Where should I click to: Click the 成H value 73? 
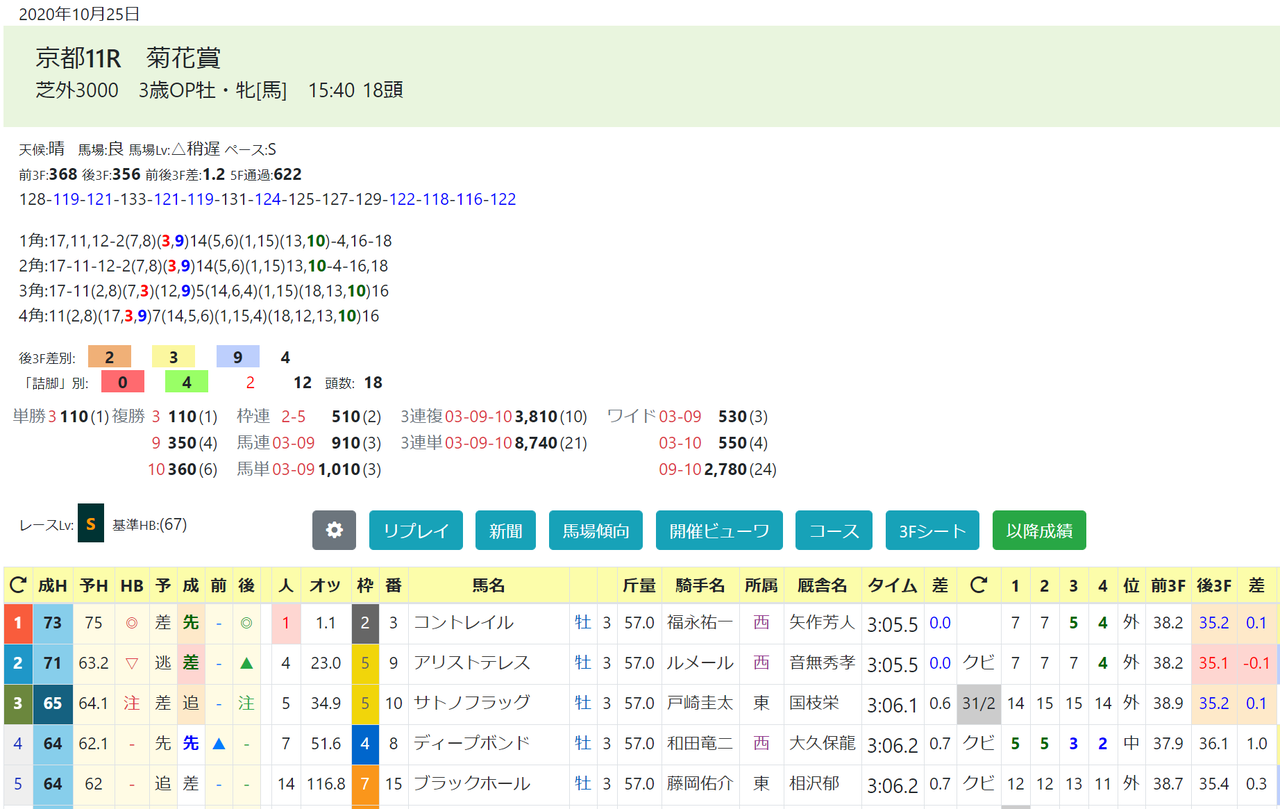pyautogui.click(x=52, y=623)
